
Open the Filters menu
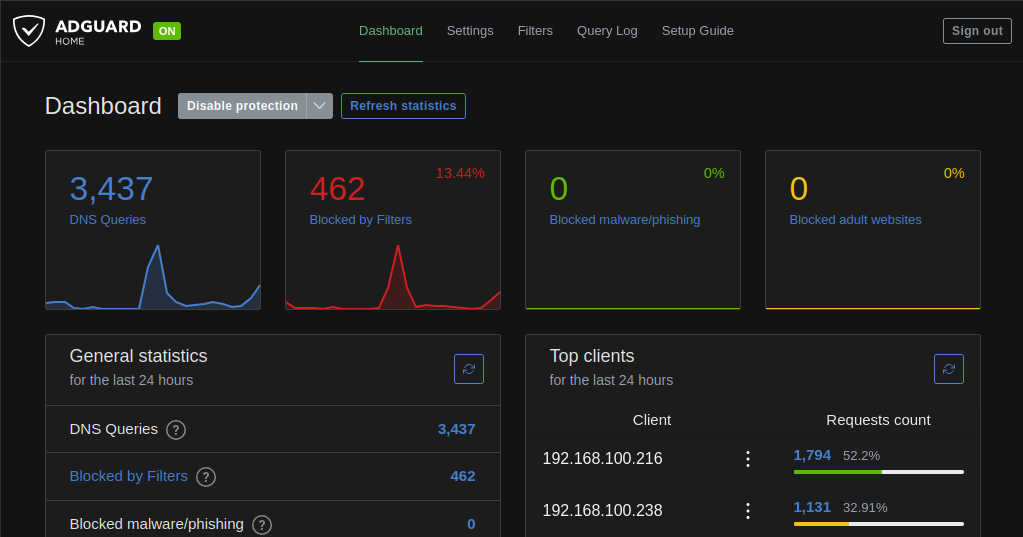[535, 31]
